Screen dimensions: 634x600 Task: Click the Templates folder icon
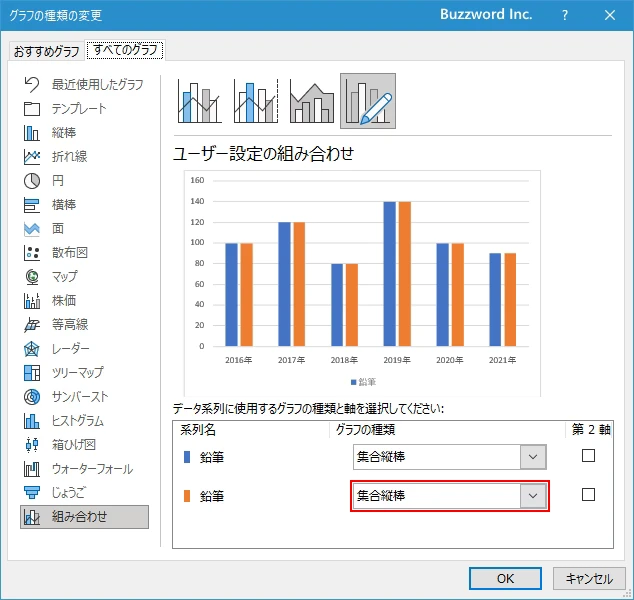[x=32, y=109]
